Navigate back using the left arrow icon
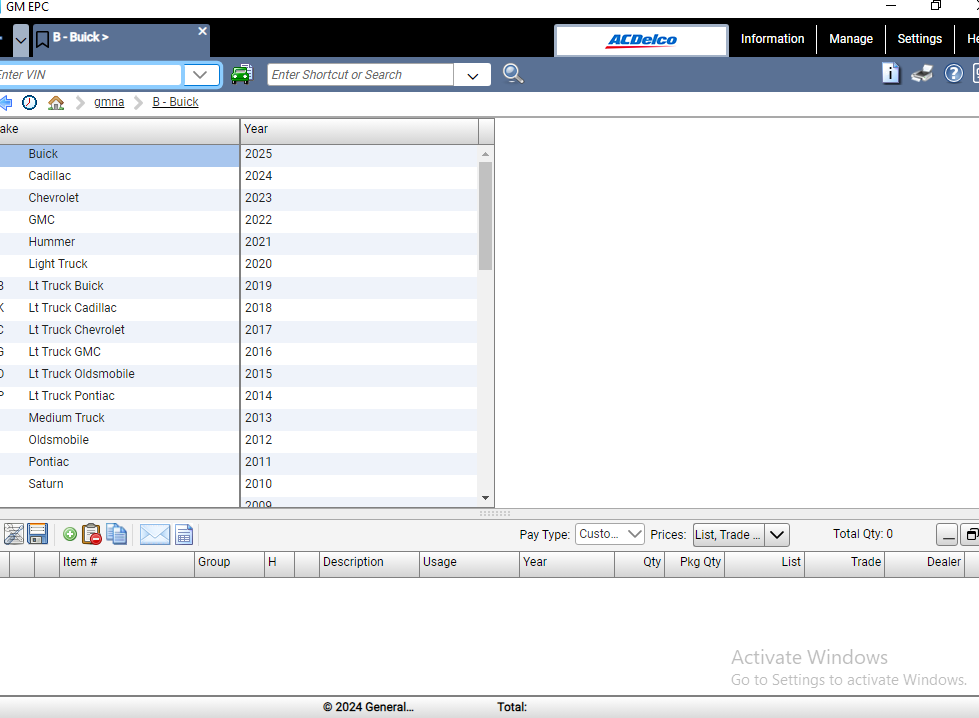 click(x=7, y=102)
